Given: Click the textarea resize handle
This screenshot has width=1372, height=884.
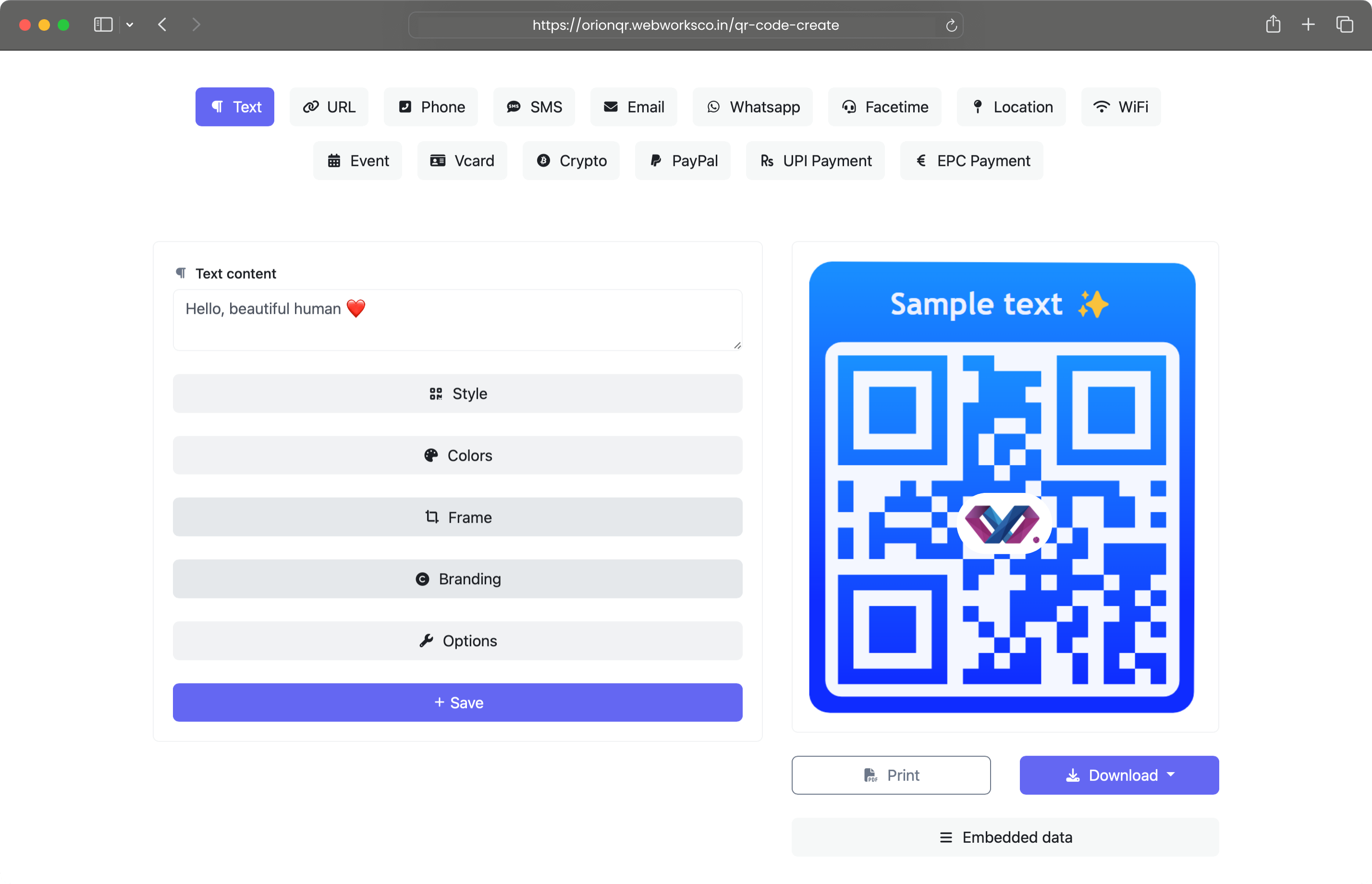Looking at the screenshot, I should 737,345.
